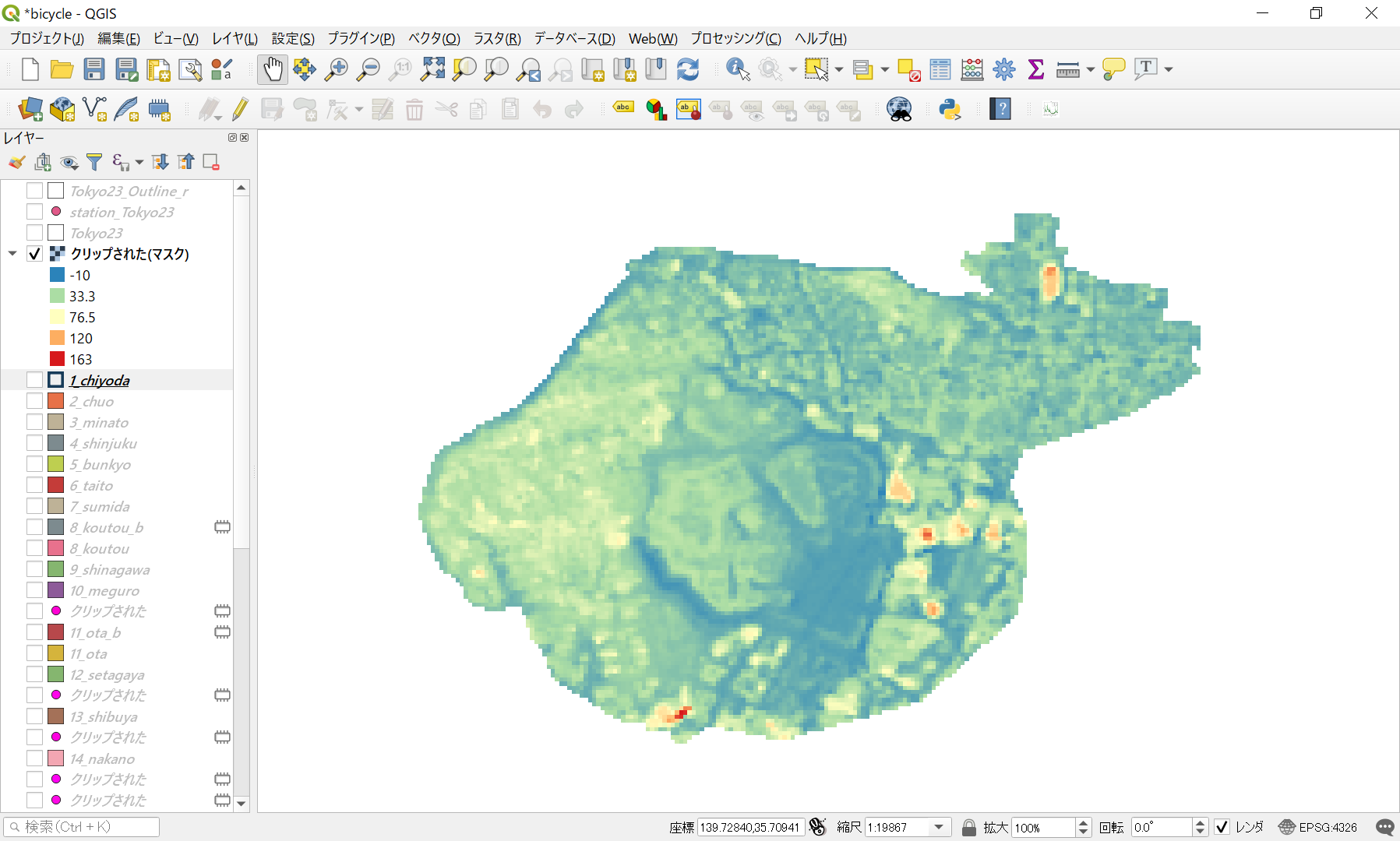Save the project with the floppy disk icon
Image resolution: width=1400 pixels, height=841 pixels.
(x=94, y=69)
